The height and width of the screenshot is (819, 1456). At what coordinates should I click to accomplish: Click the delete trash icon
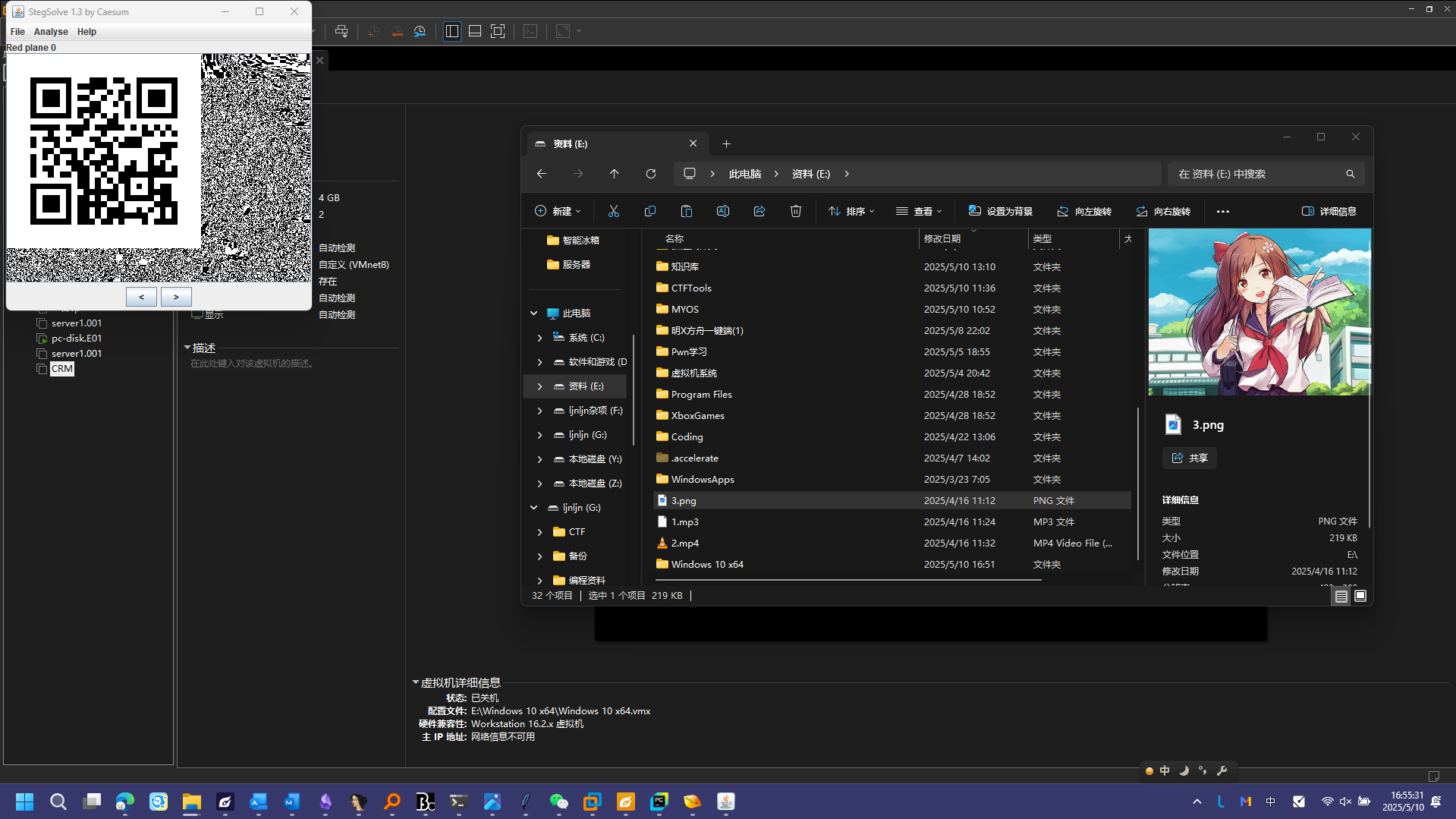point(796,211)
